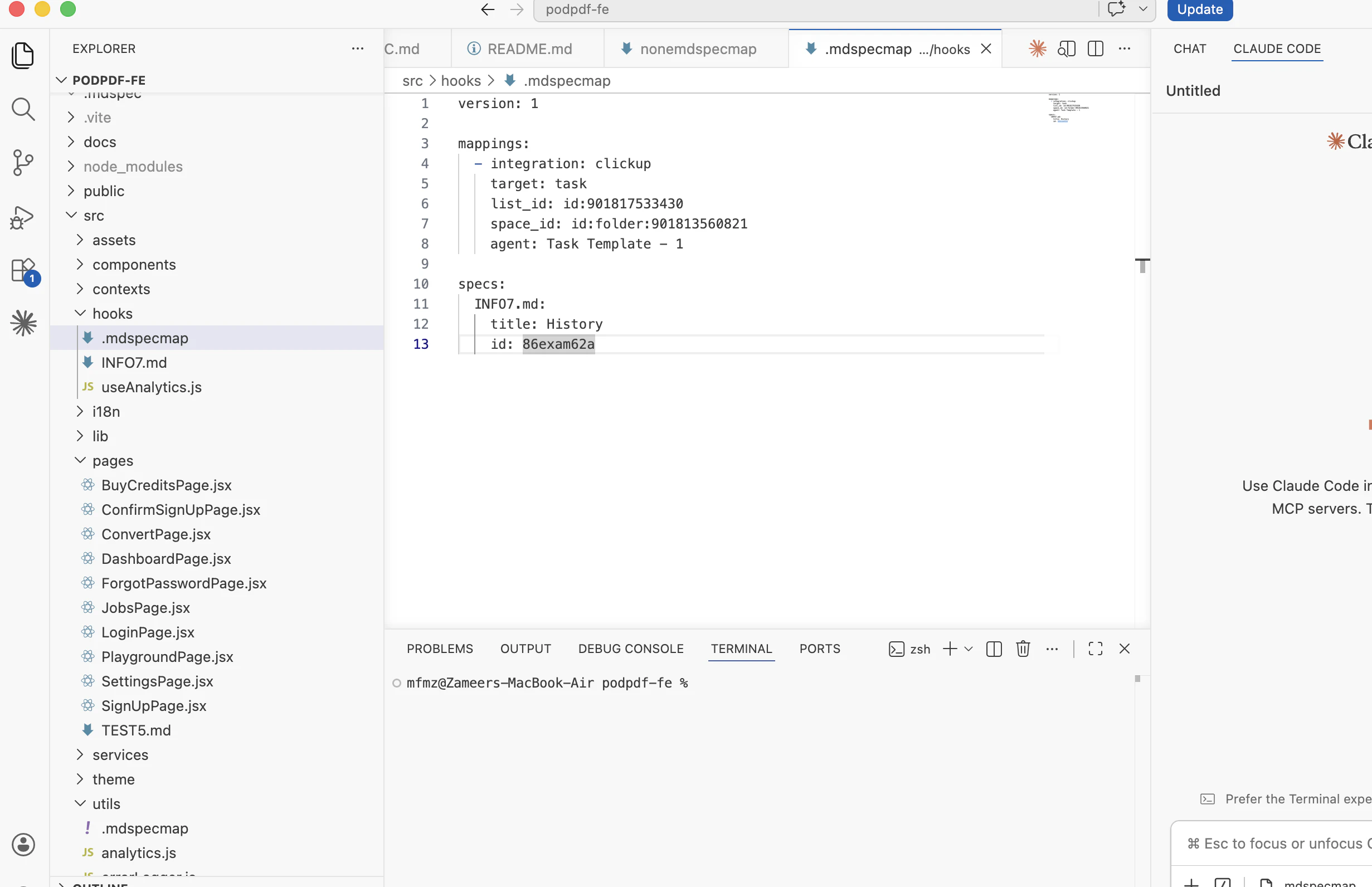Open the Run and Debug view

pos(22,217)
